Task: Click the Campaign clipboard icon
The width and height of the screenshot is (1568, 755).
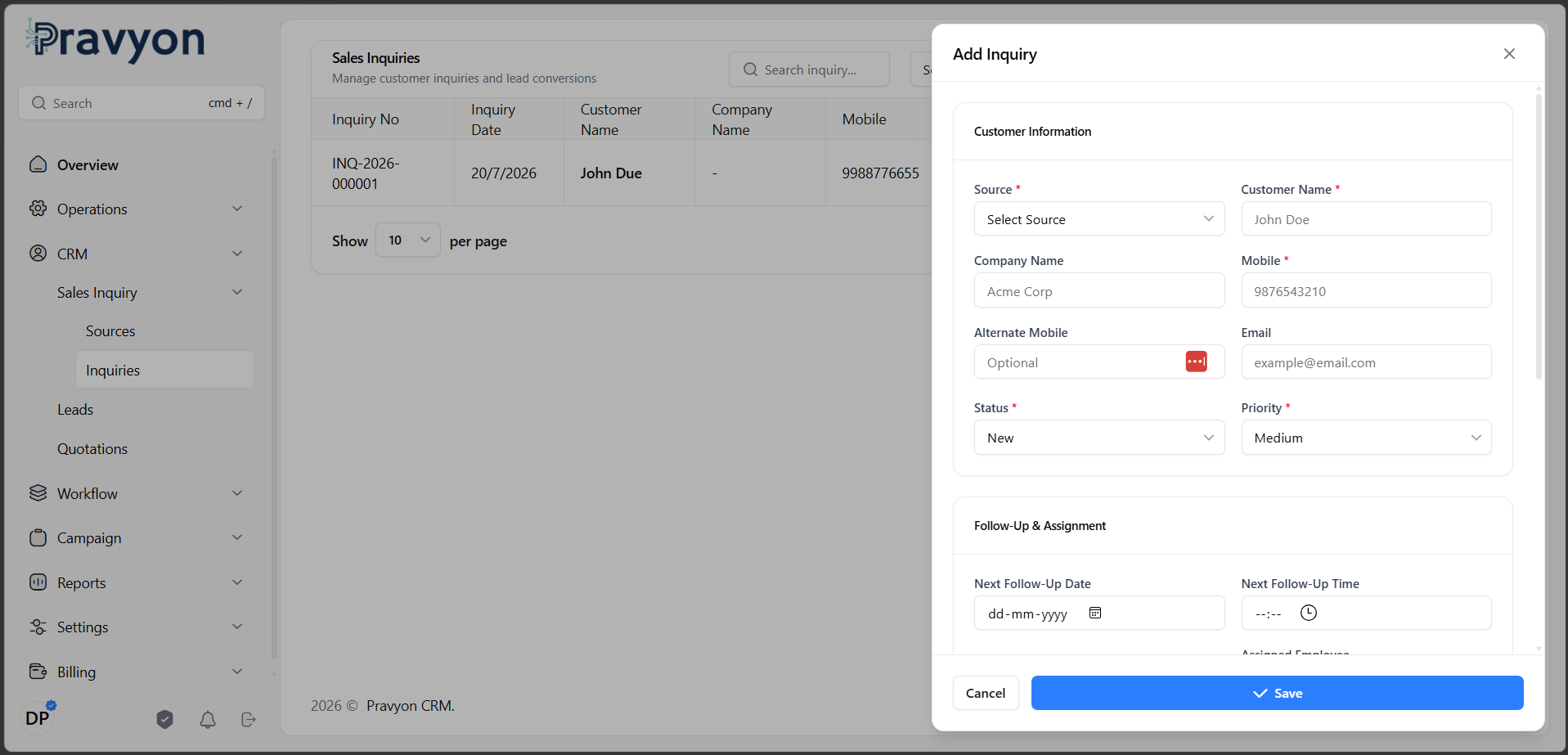Action: point(38,537)
